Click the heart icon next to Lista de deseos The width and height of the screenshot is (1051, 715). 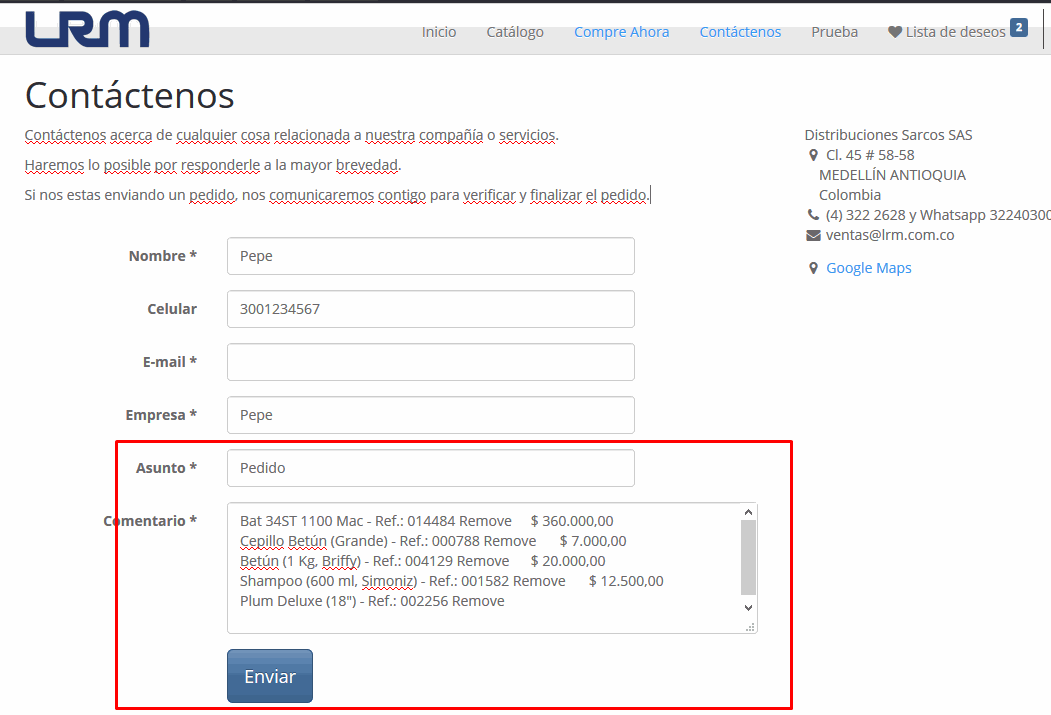(893, 31)
